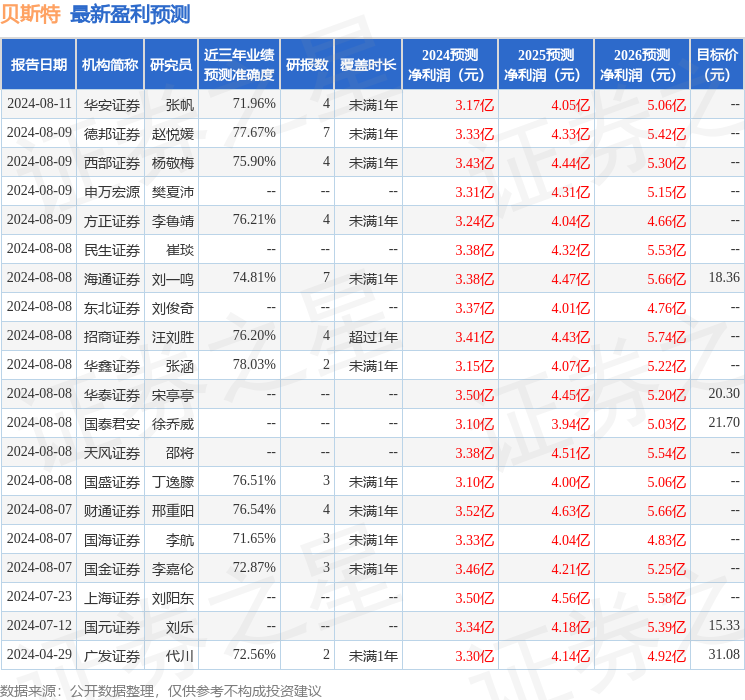This screenshot has height=700, width=745.
Task: Click the 2024-07-12 report date
Action: coord(39,625)
